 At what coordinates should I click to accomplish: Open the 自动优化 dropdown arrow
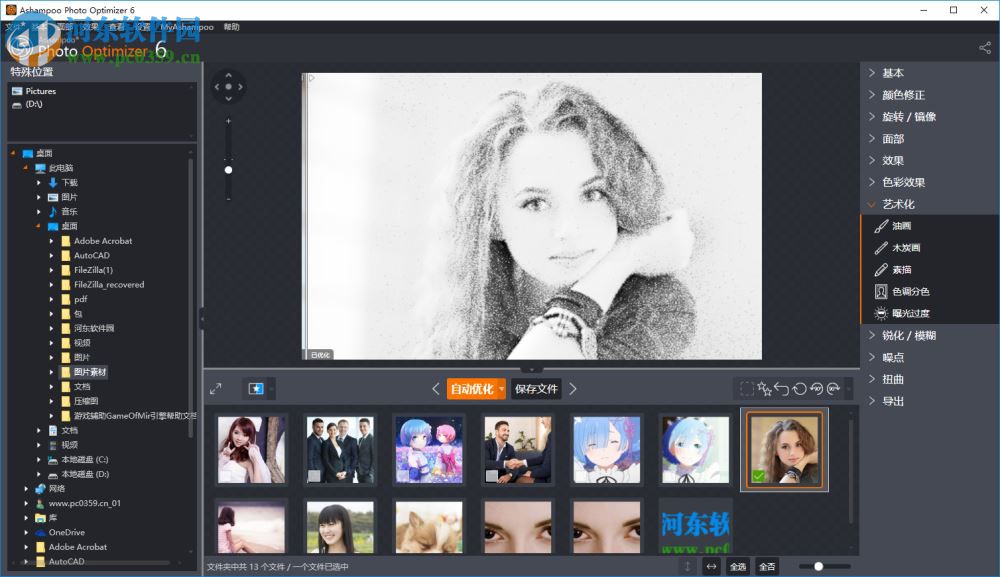click(x=502, y=388)
